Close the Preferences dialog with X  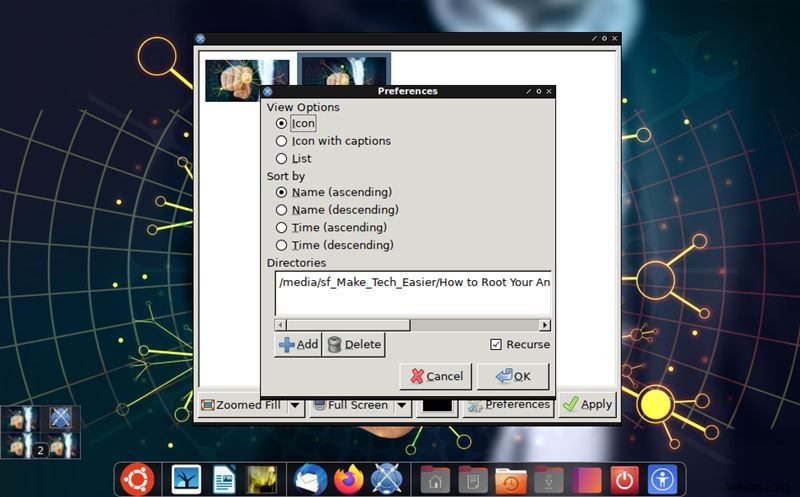[x=549, y=91]
